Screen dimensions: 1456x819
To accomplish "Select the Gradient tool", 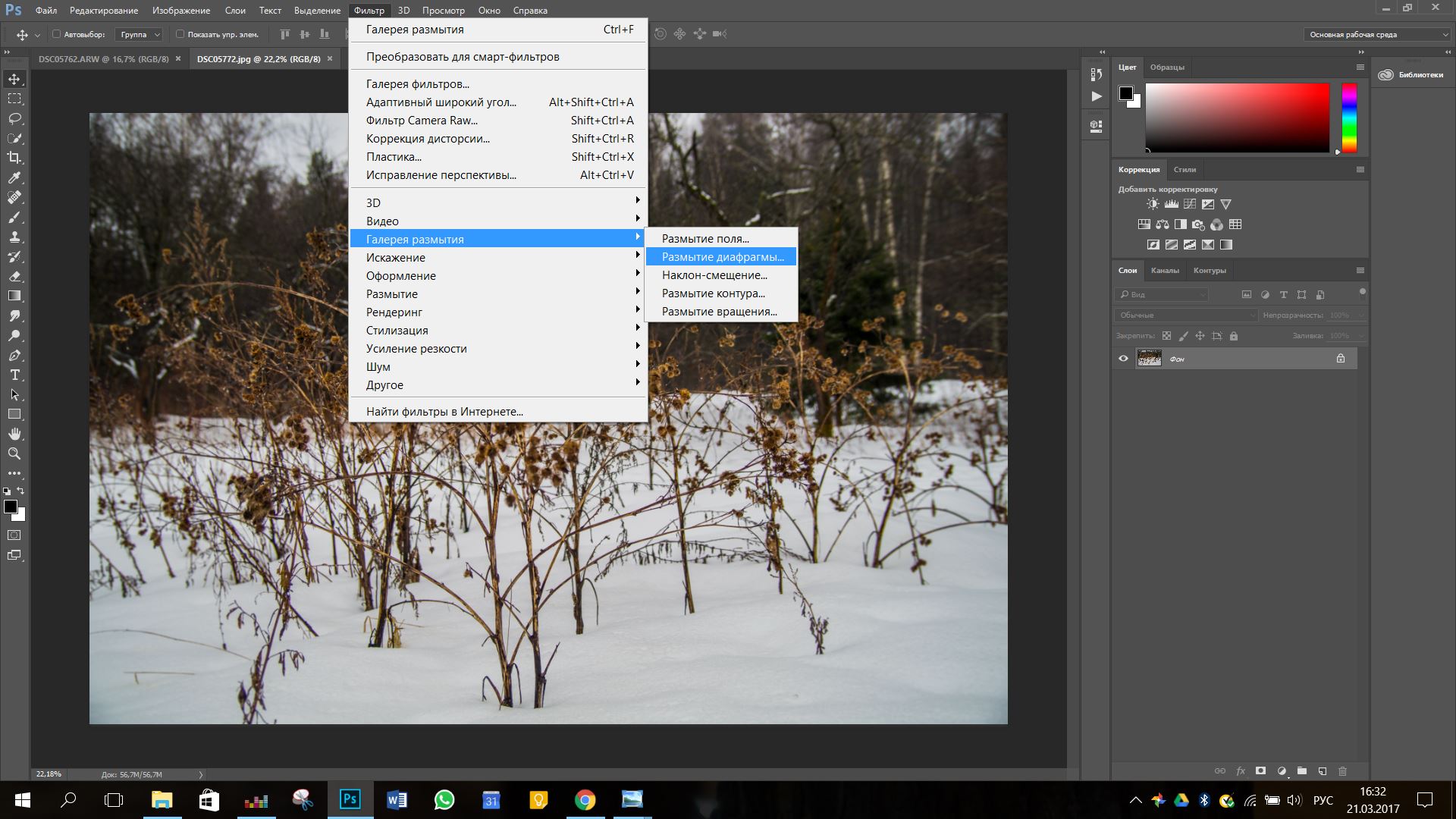I will 14,296.
